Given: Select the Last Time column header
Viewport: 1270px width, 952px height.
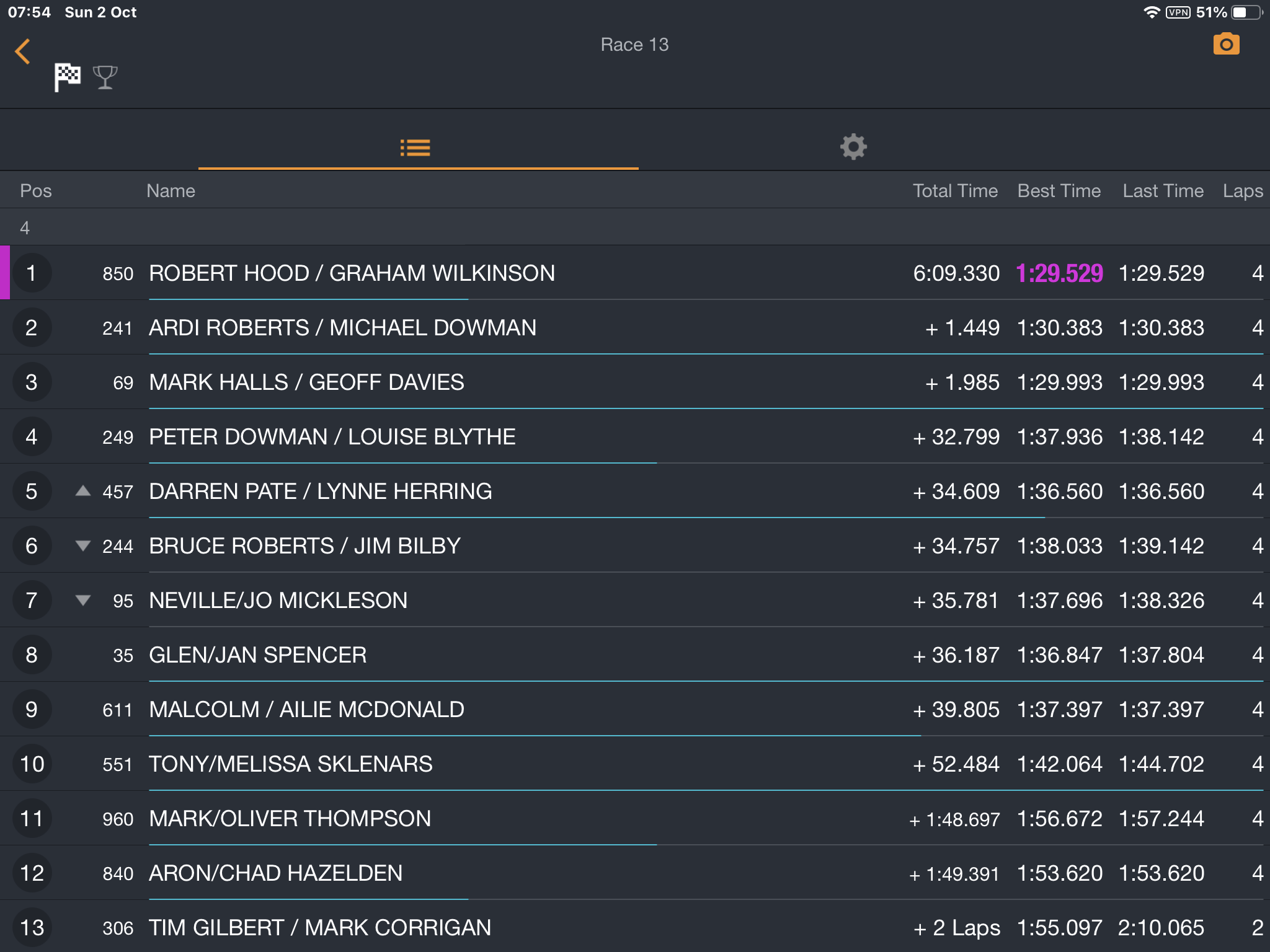Looking at the screenshot, I should point(1163,191).
